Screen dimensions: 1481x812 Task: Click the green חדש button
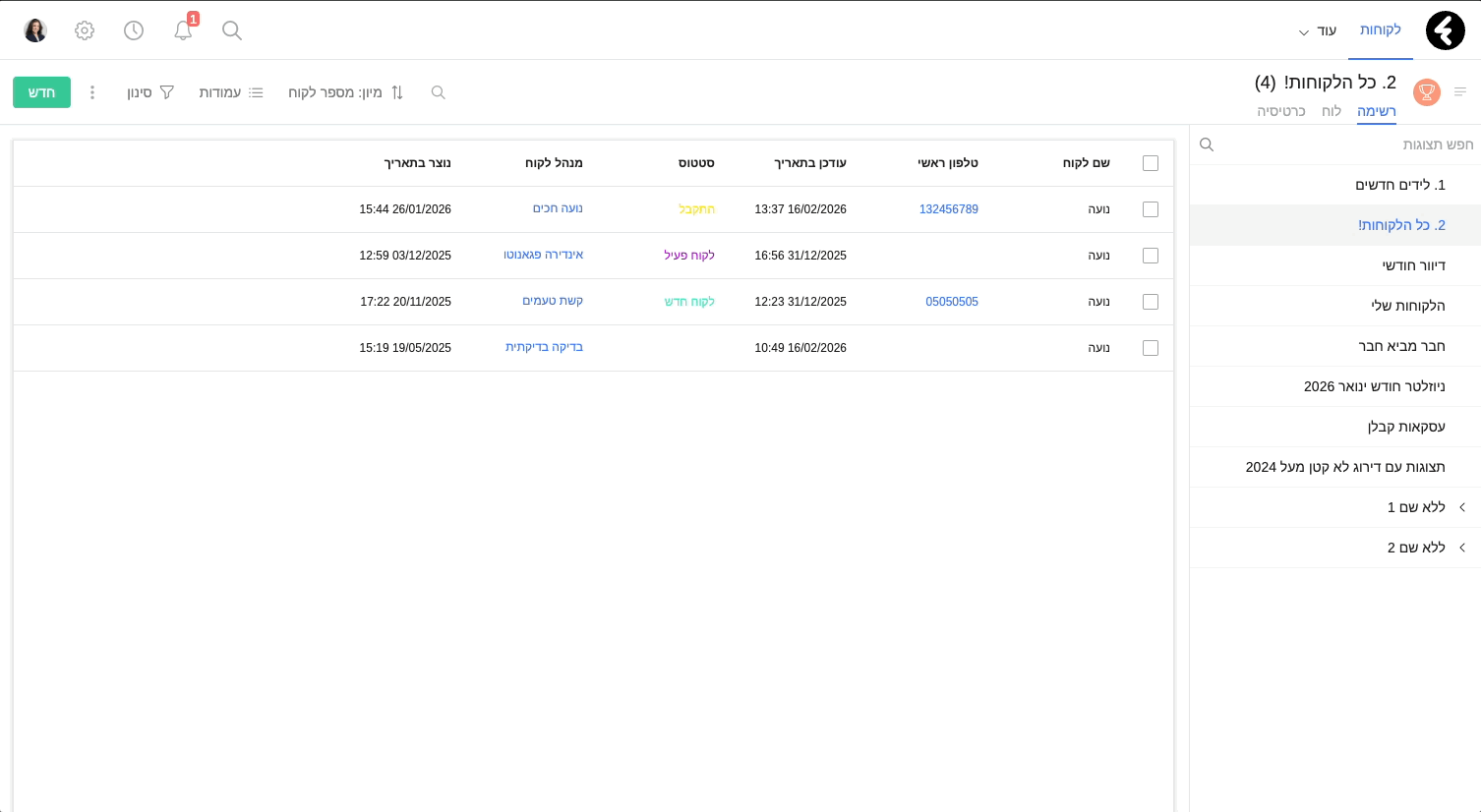(x=41, y=92)
